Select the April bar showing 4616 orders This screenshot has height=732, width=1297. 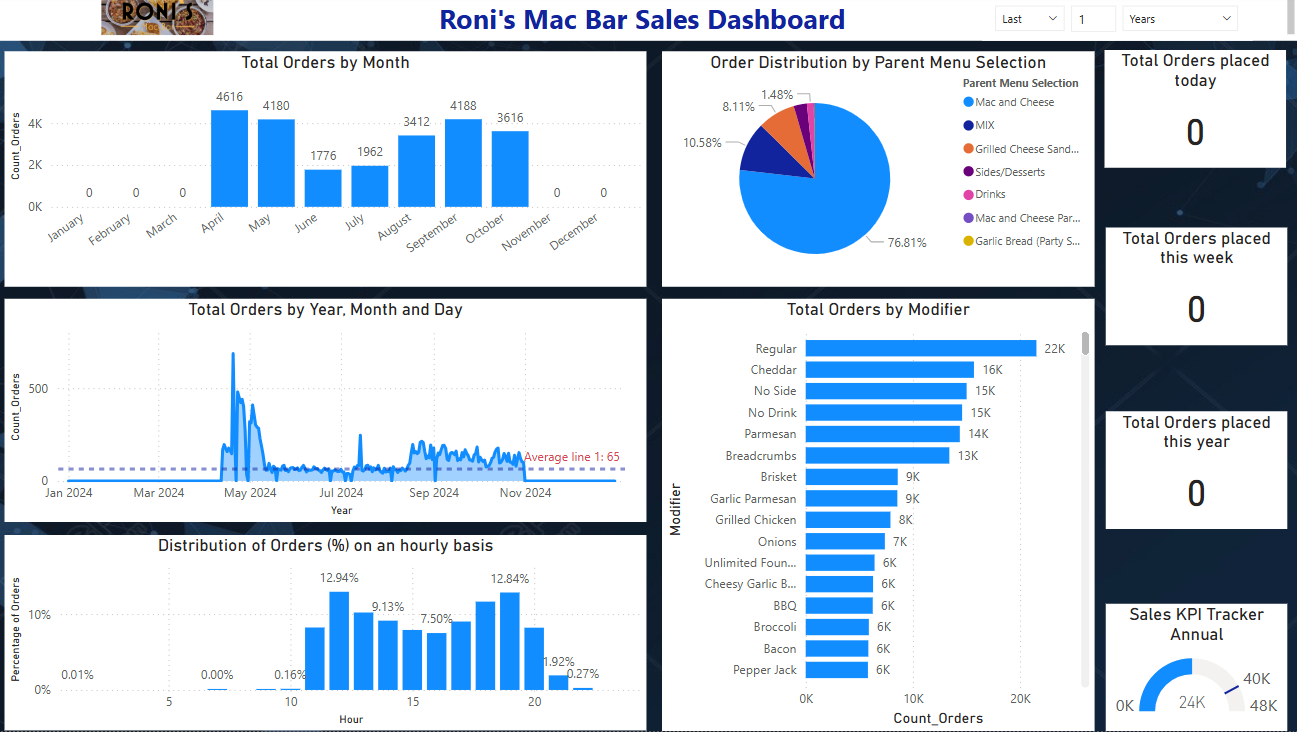pyautogui.click(x=229, y=158)
